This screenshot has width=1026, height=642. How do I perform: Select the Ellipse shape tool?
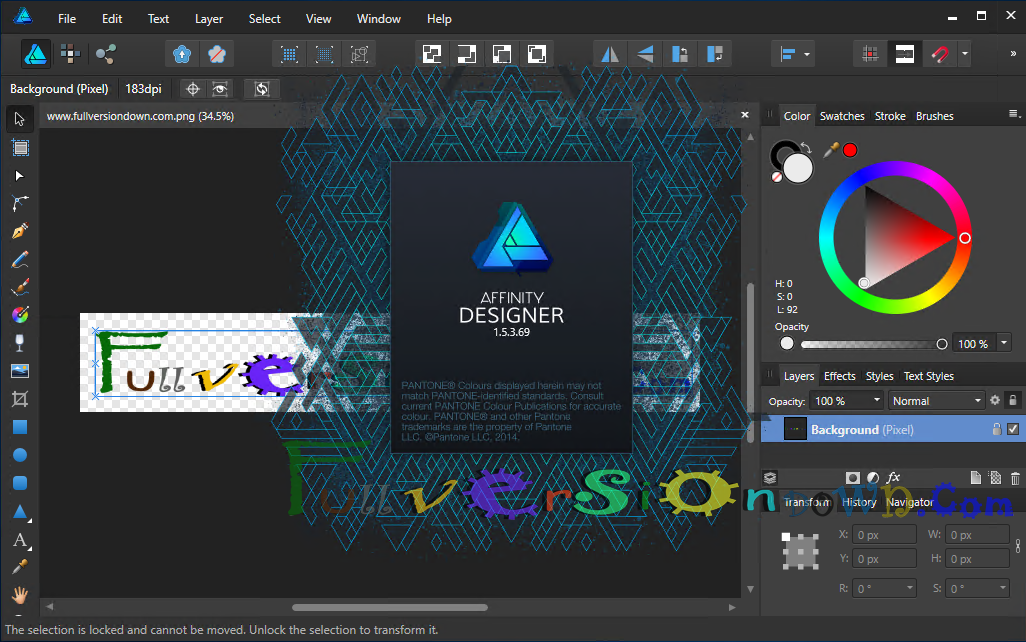tap(20, 455)
